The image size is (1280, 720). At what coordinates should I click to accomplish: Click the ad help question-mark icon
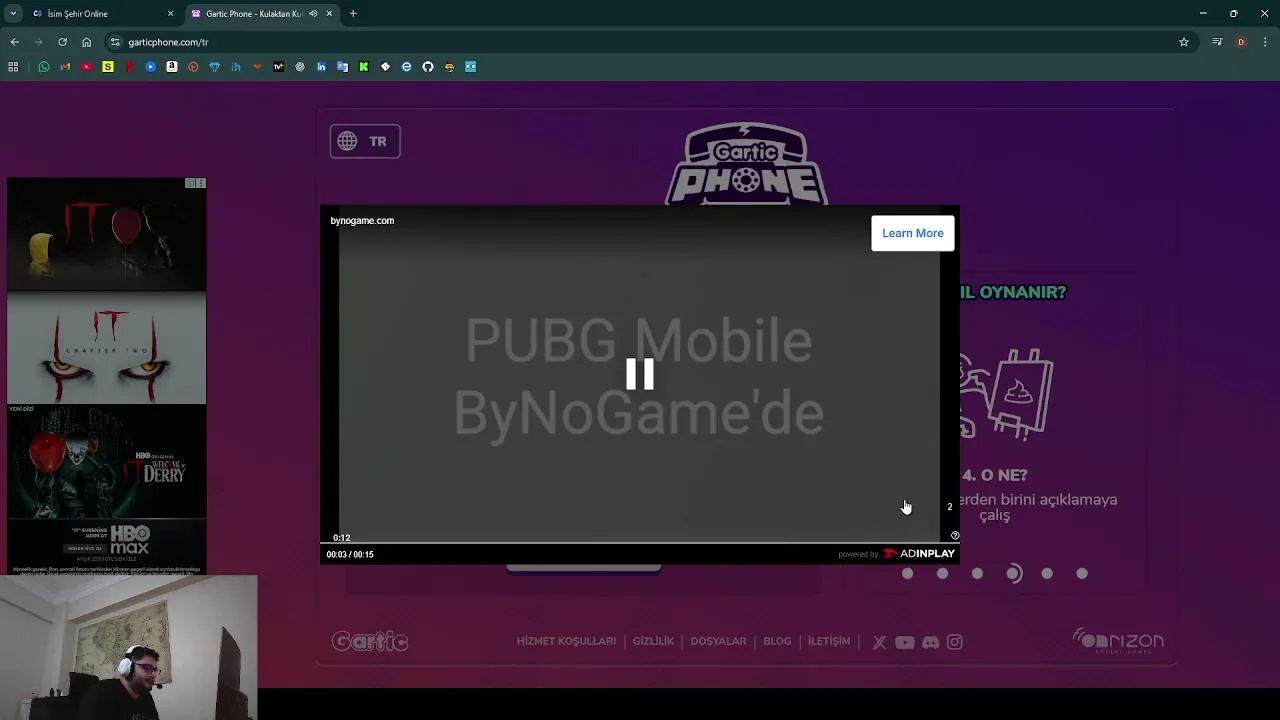coord(955,536)
